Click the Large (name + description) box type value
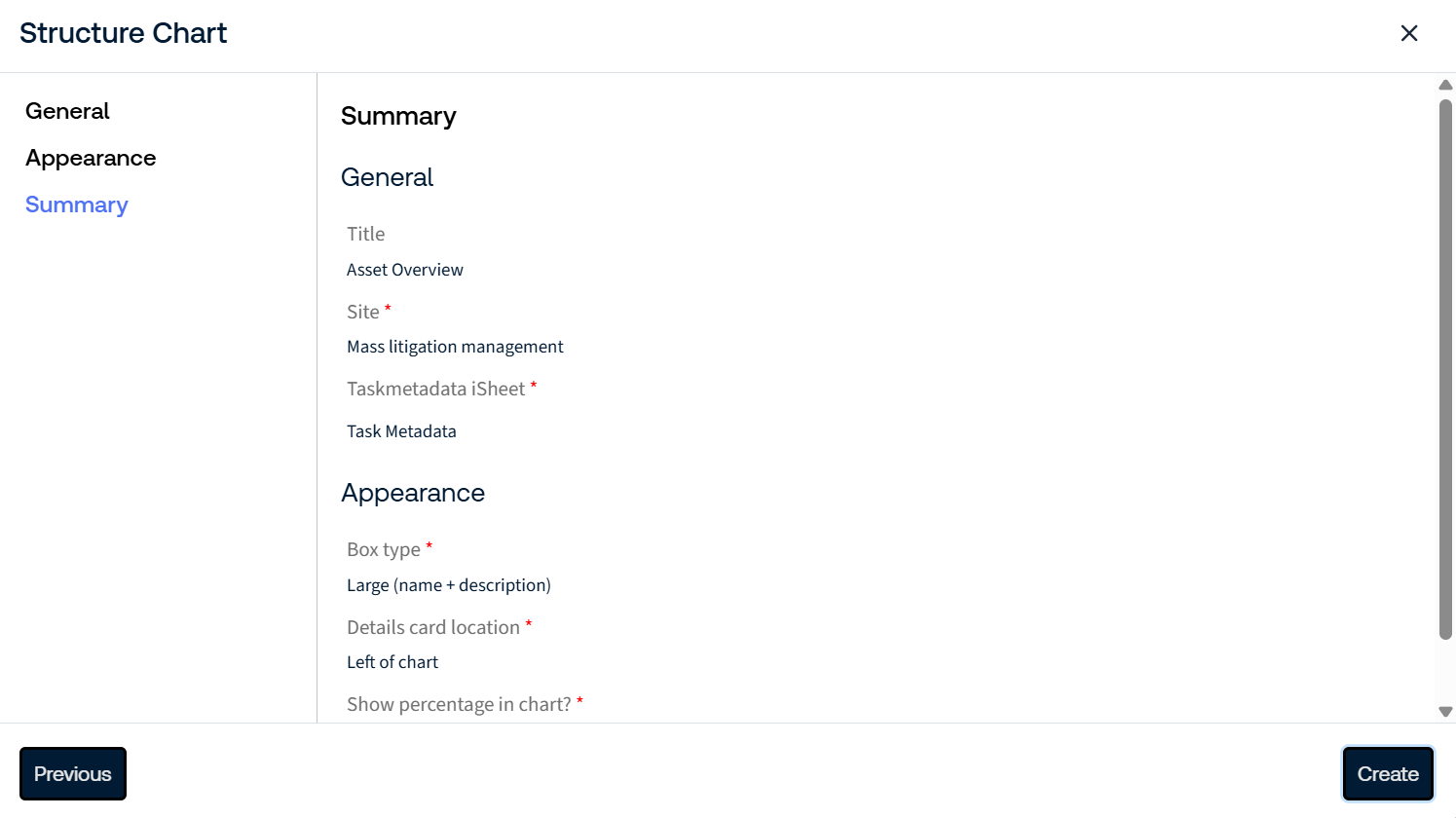This screenshot has height=818, width=1456. [449, 585]
